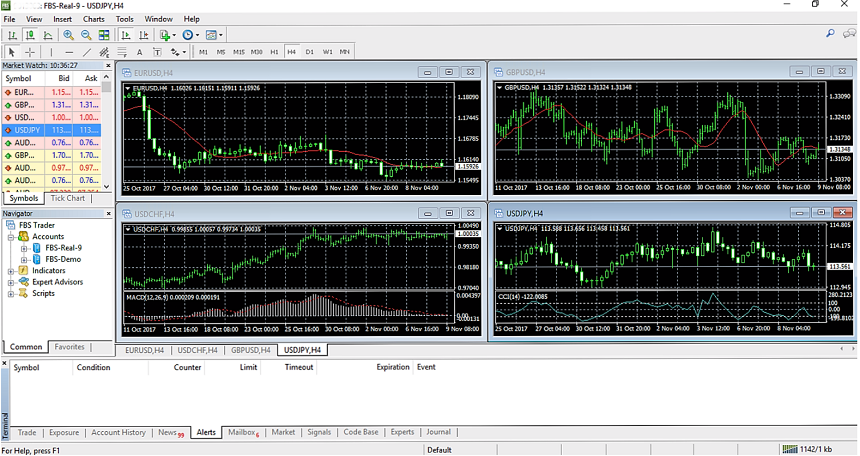
Task: Open the periods dropdown arrow
Action: [x=197, y=35]
